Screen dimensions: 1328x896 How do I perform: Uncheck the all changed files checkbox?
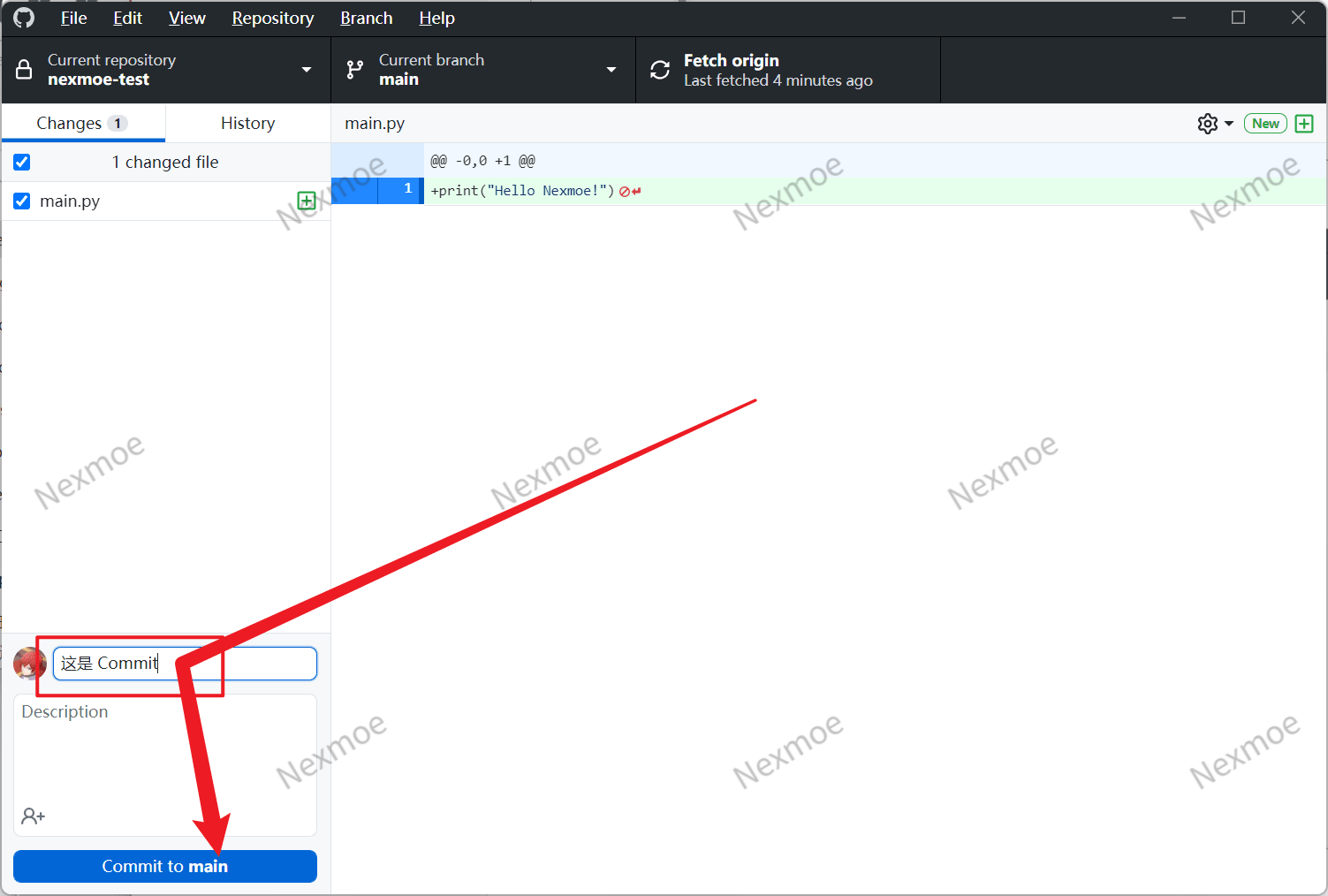coord(22,162)
